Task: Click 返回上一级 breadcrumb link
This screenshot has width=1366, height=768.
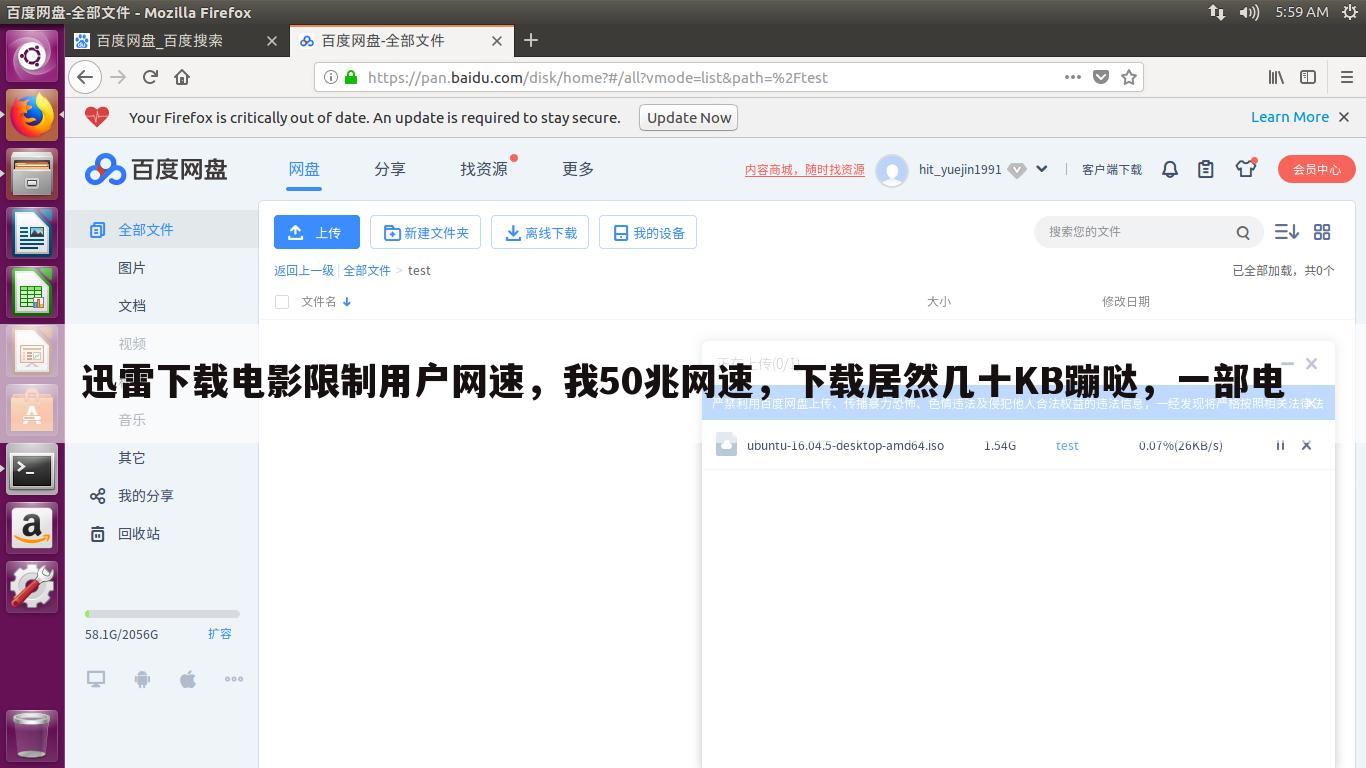Action: 304,271
